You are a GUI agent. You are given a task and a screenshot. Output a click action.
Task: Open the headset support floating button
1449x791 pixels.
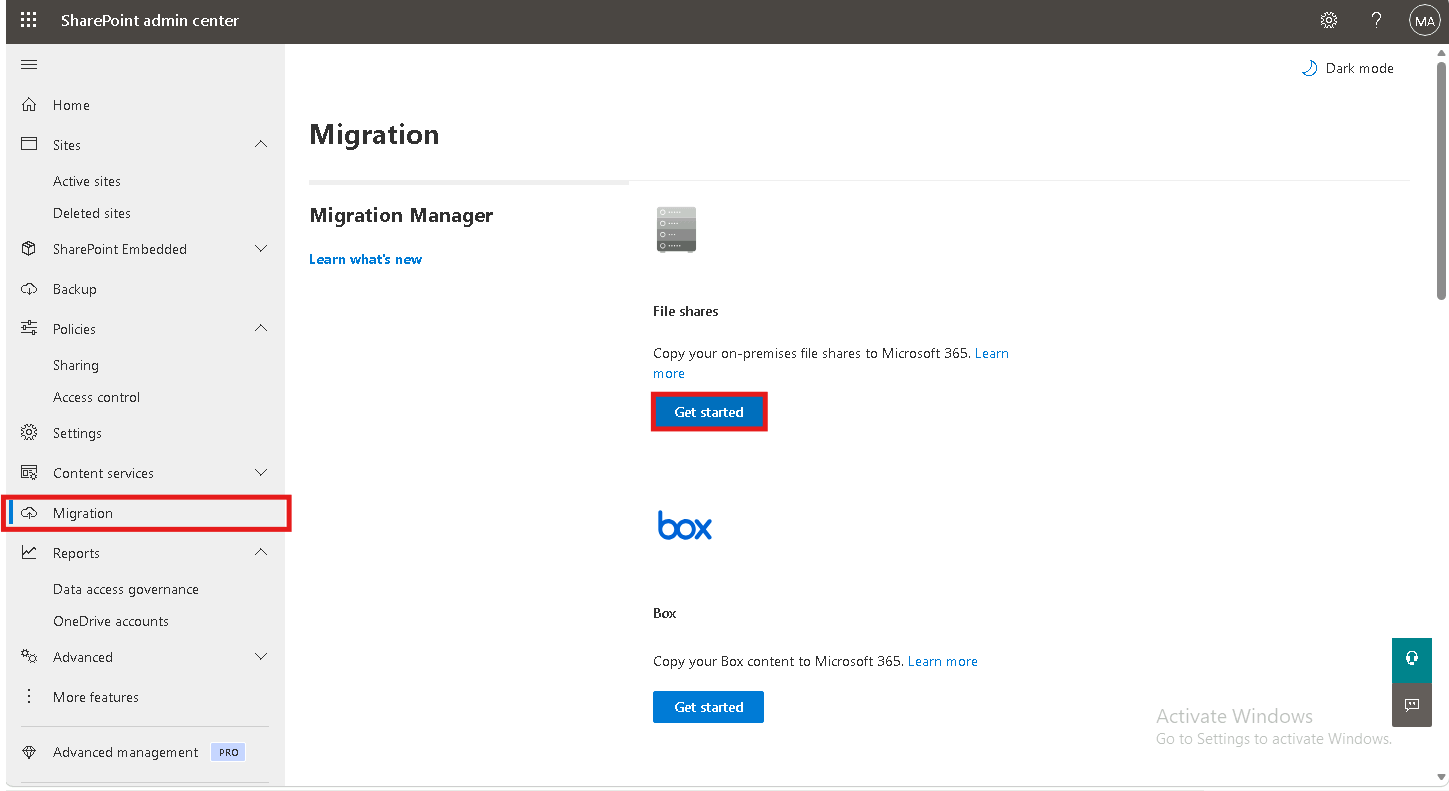(1412, 658)
